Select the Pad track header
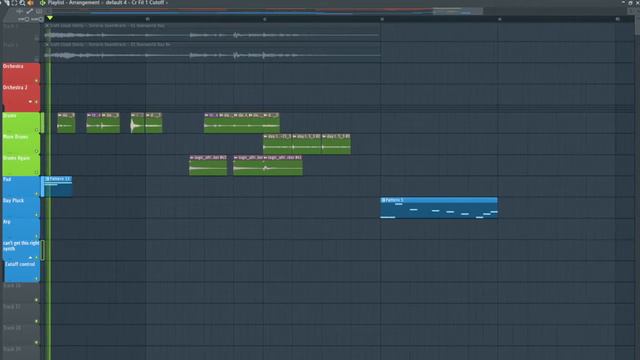 [21, 187]
